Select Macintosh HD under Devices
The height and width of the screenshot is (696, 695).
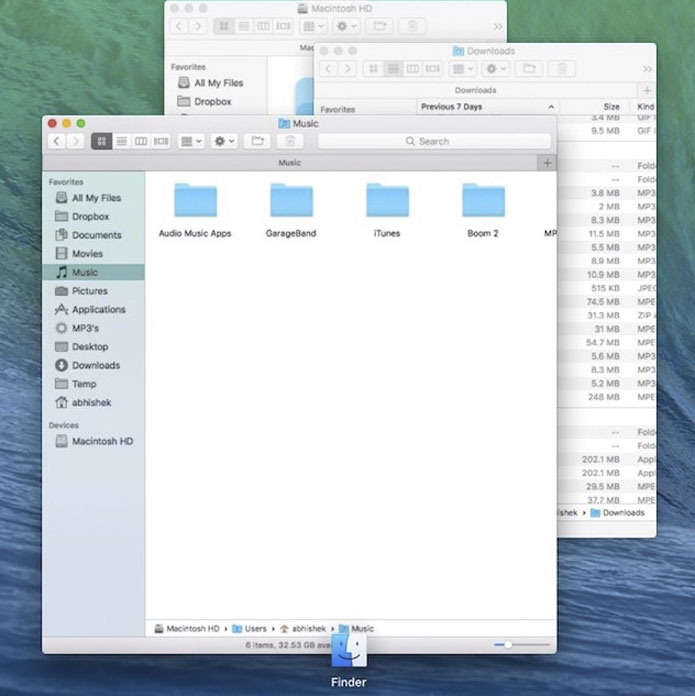pos(94,441)
